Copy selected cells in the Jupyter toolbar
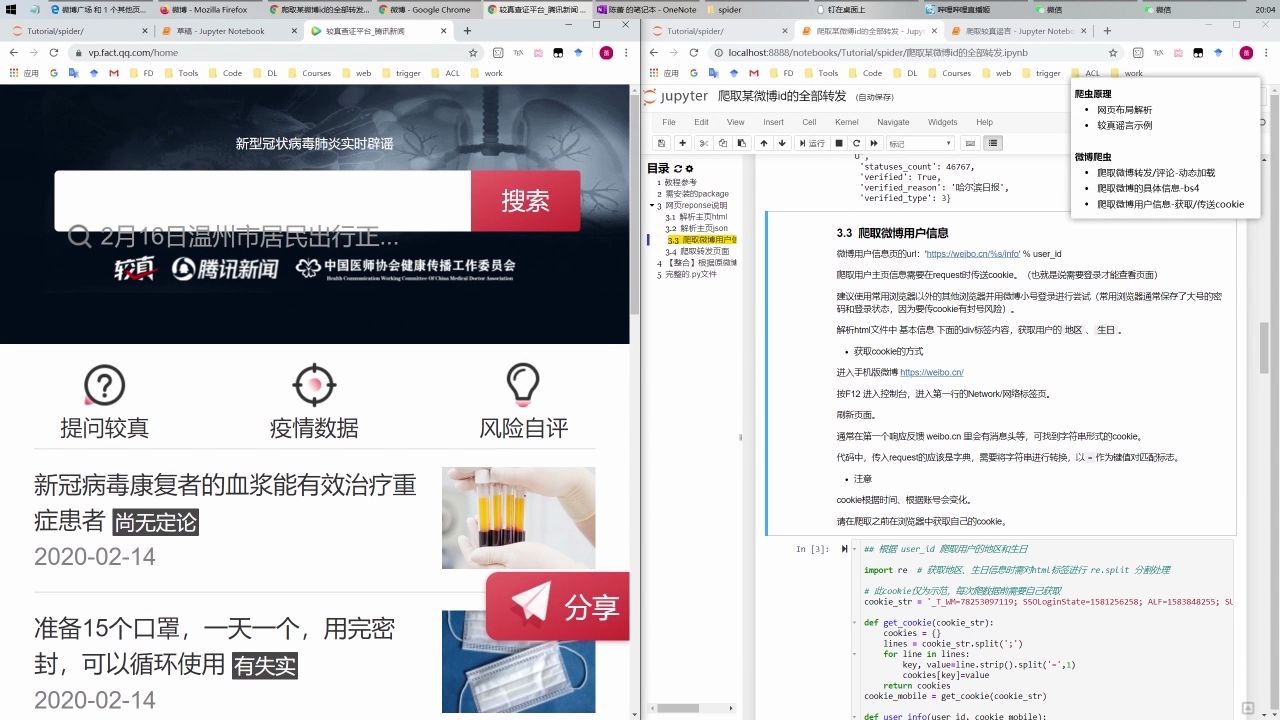 click(x=722, y=143)
